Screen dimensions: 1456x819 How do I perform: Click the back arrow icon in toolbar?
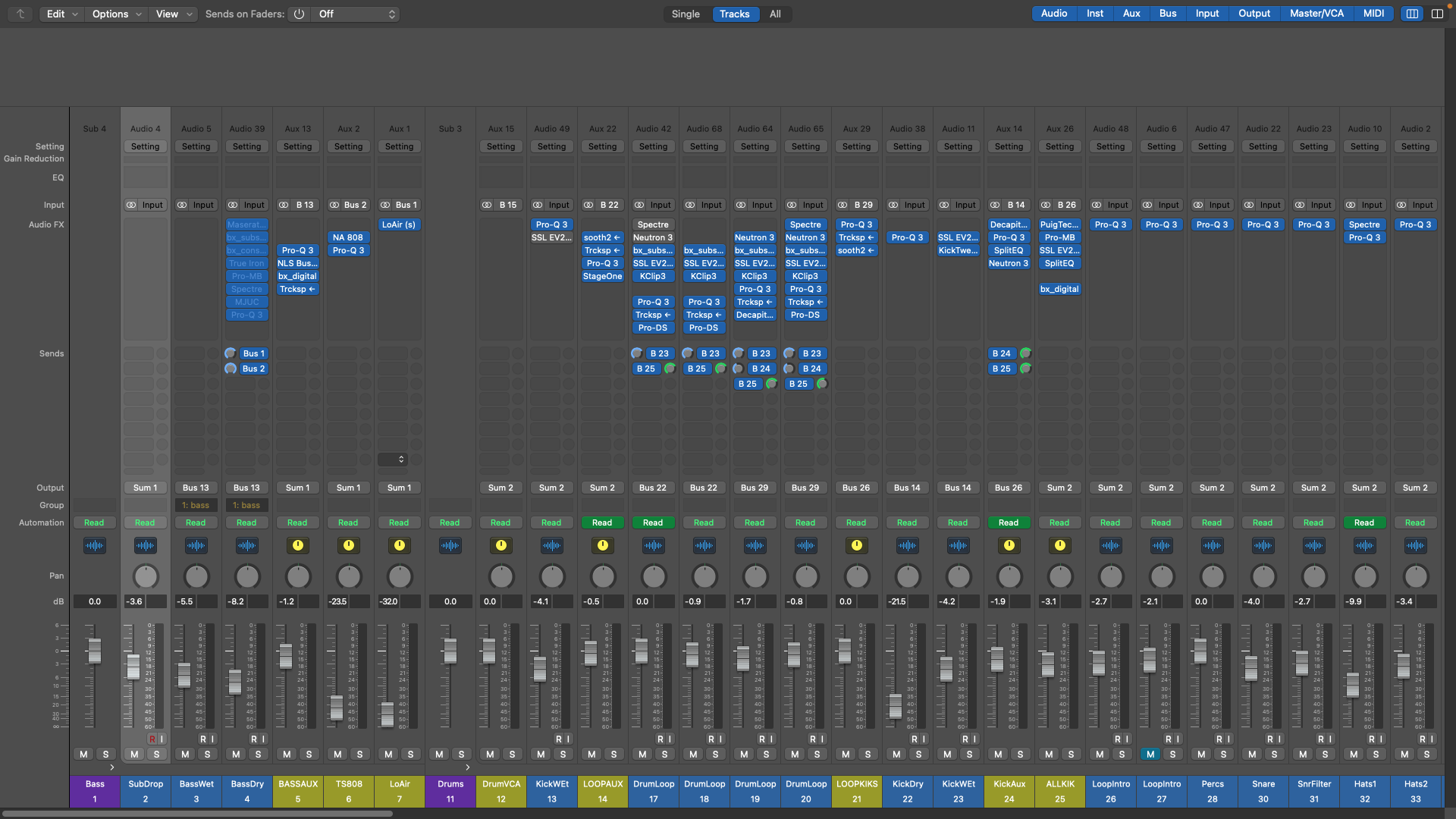[20, 14]
